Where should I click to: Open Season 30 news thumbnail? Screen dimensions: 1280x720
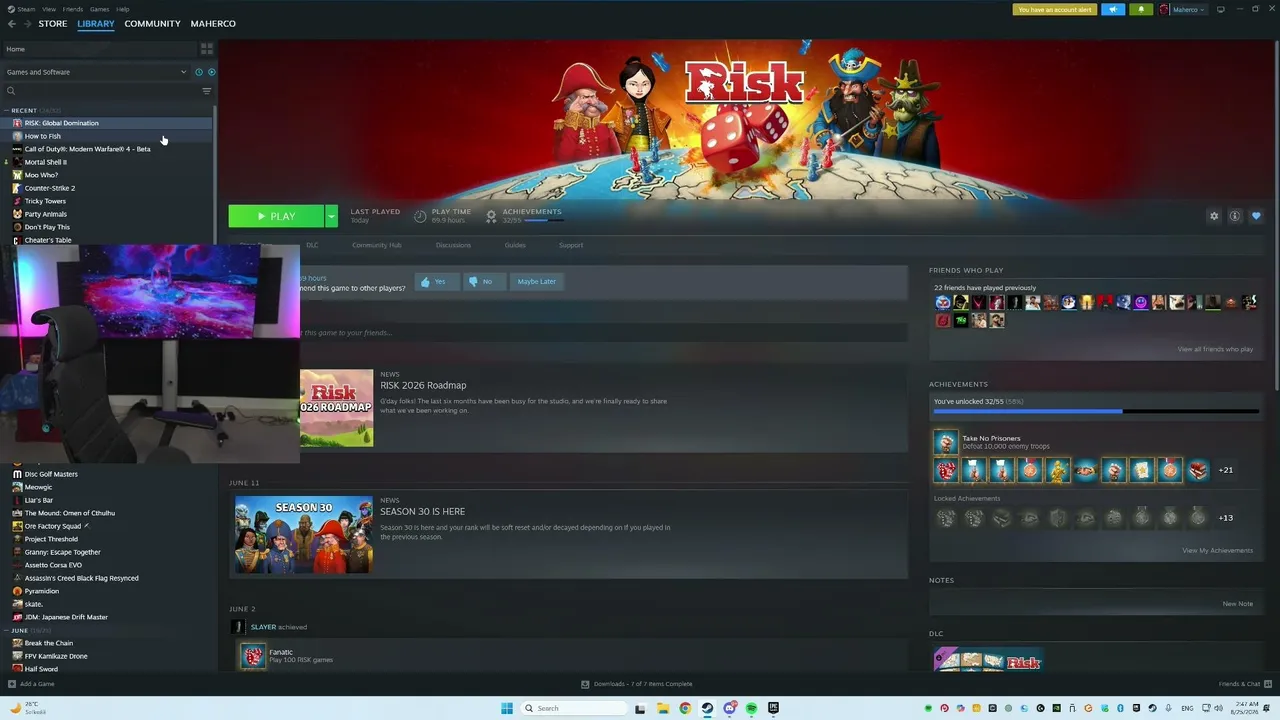coord(303,534)
